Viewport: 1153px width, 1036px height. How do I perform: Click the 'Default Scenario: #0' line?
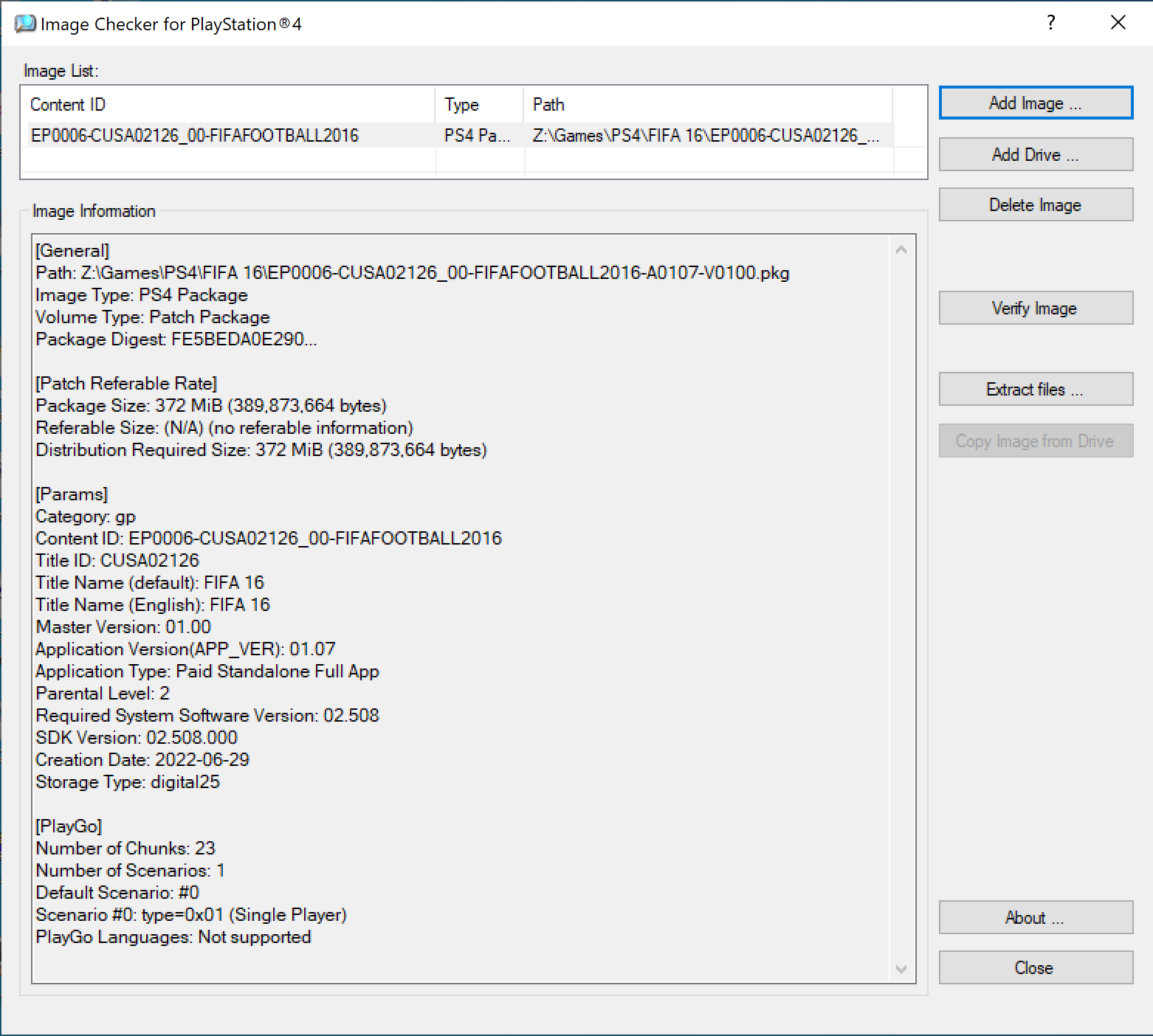pyautogui.click(x=117, y=893)
